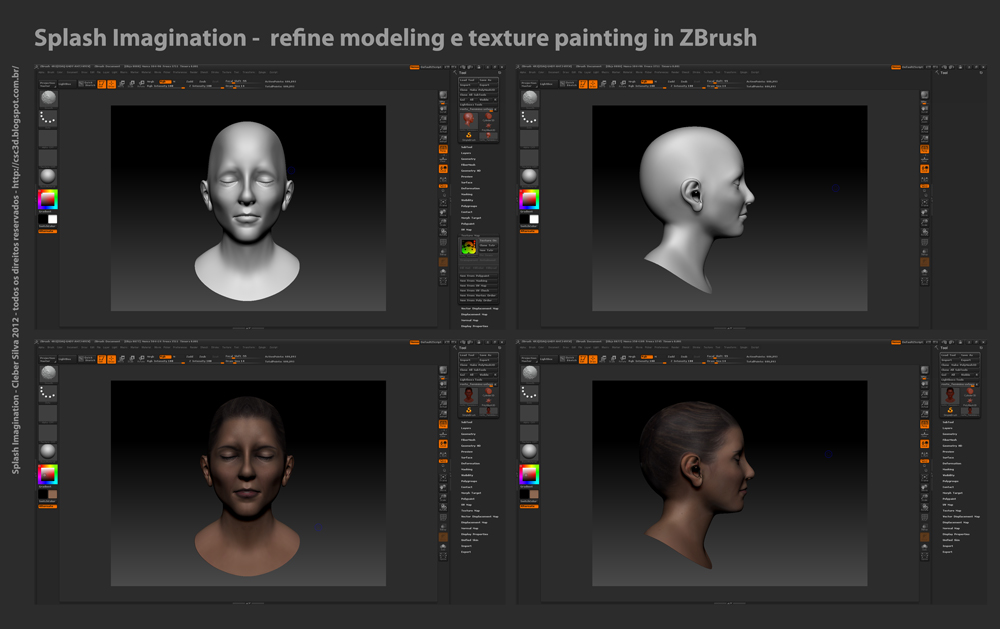Image resolution: width=1000 pixels, height=629 pixels.
Task: Click Clone Txtr in gray front-view Texture Map
Action: (489, 246)
